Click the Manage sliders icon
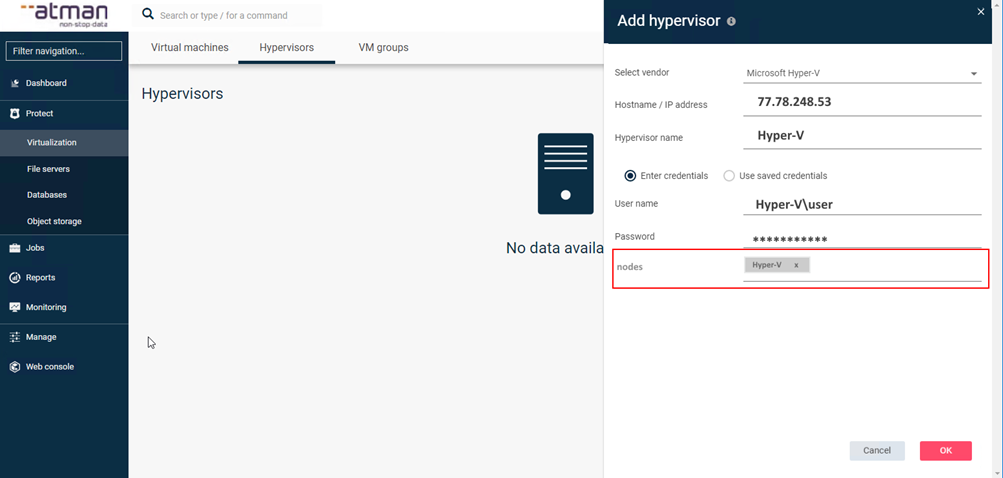 [x=15, y=338]
